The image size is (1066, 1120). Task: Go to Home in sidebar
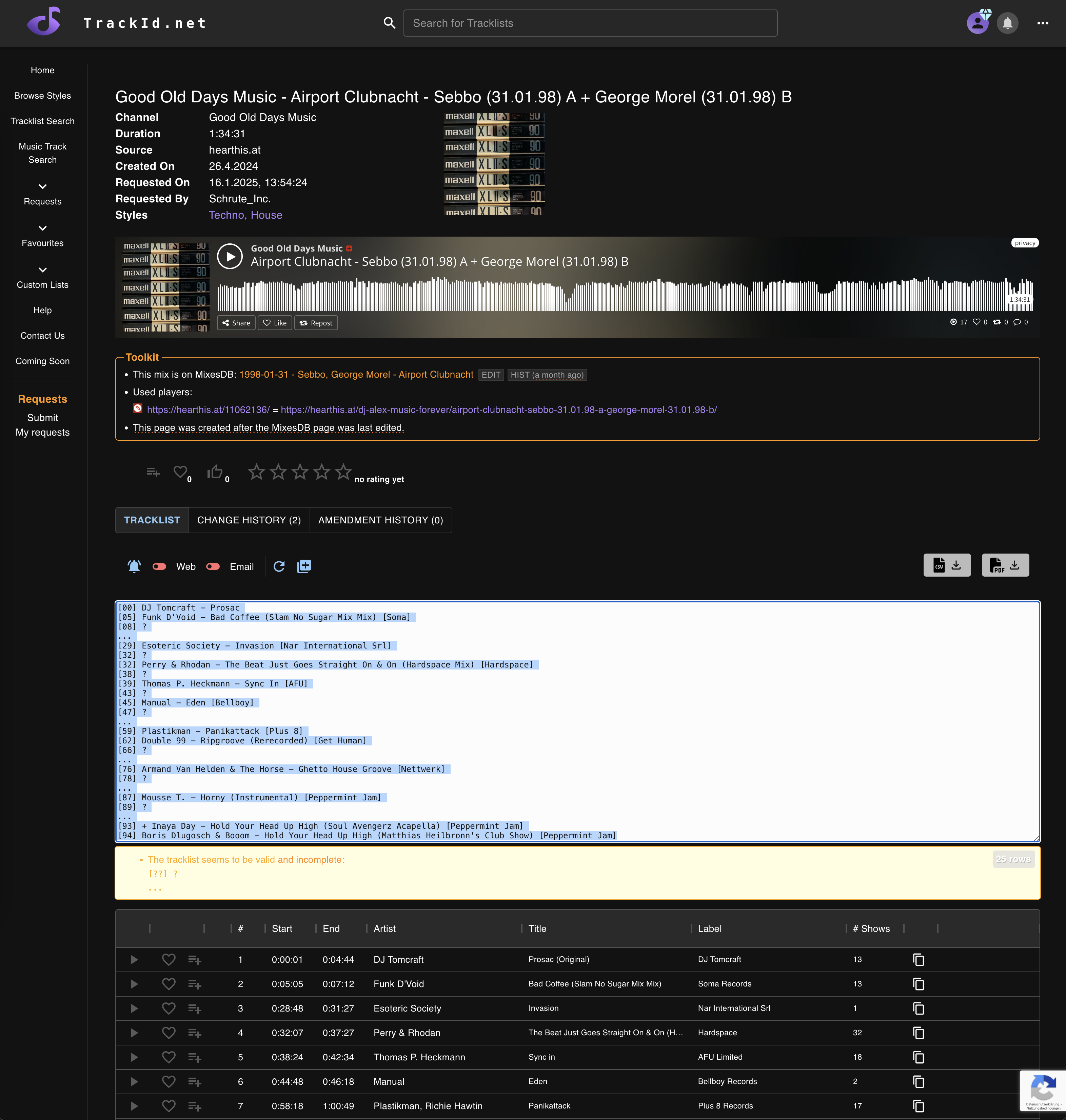[x=43, y=70]
